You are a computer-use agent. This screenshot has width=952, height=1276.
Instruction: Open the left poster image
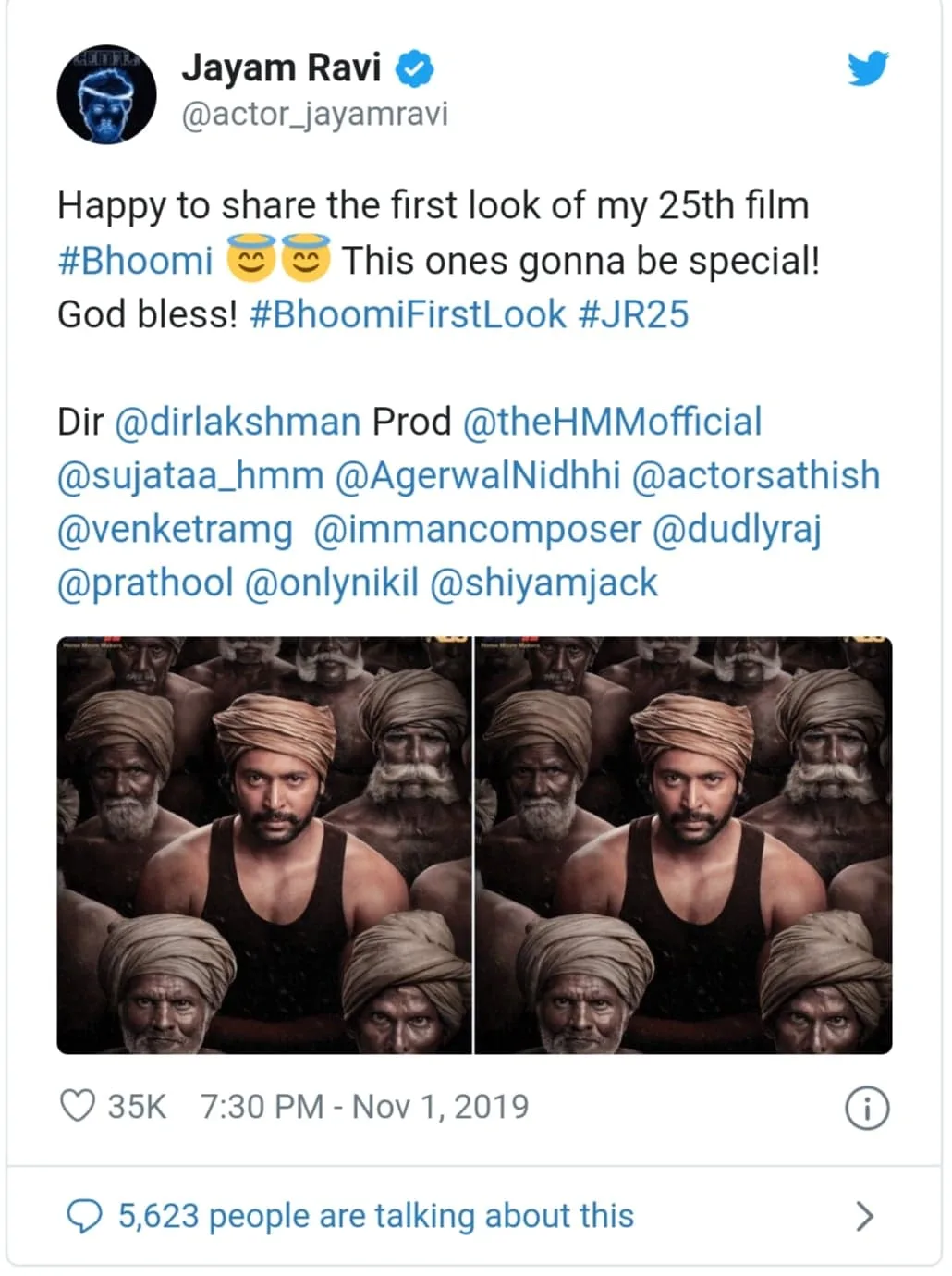(264, 844)
